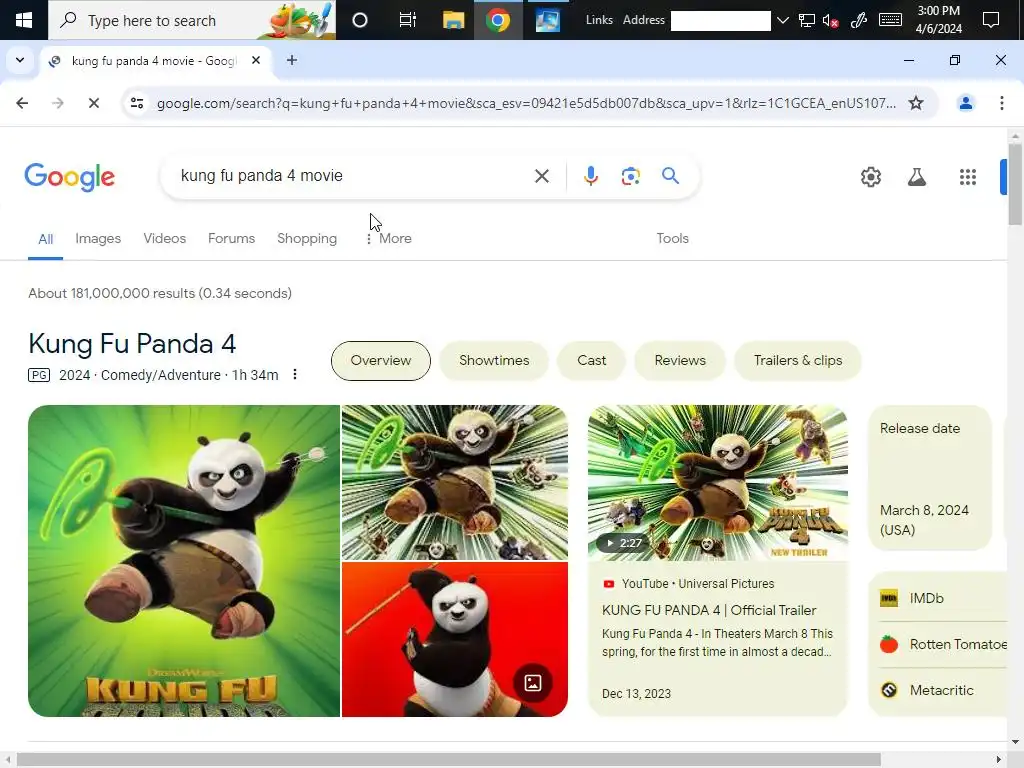Open the IMDb rating link
1024x768 pixels.
(938, 598)
